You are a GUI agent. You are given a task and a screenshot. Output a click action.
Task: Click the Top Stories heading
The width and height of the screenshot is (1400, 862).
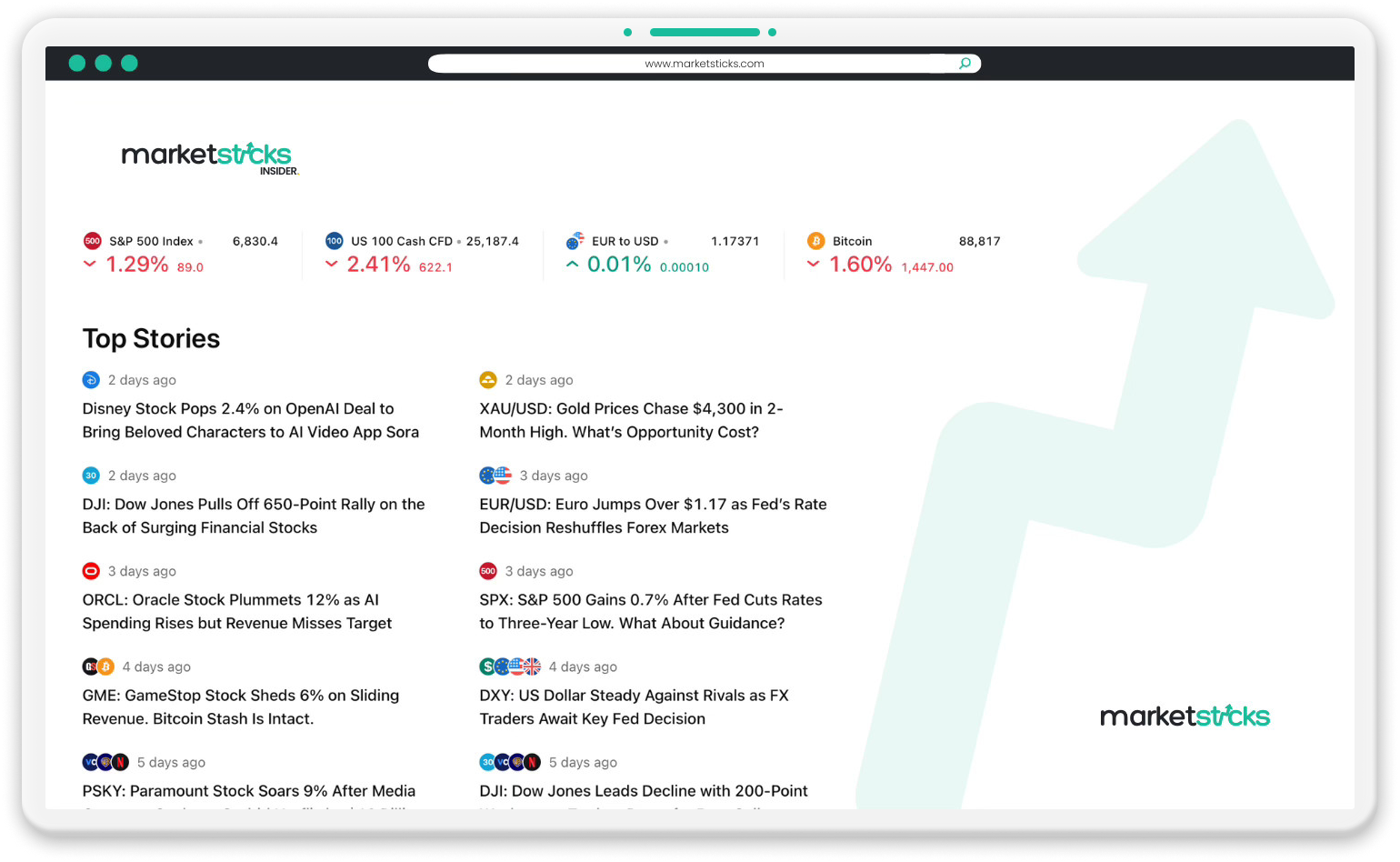point(152,338)
